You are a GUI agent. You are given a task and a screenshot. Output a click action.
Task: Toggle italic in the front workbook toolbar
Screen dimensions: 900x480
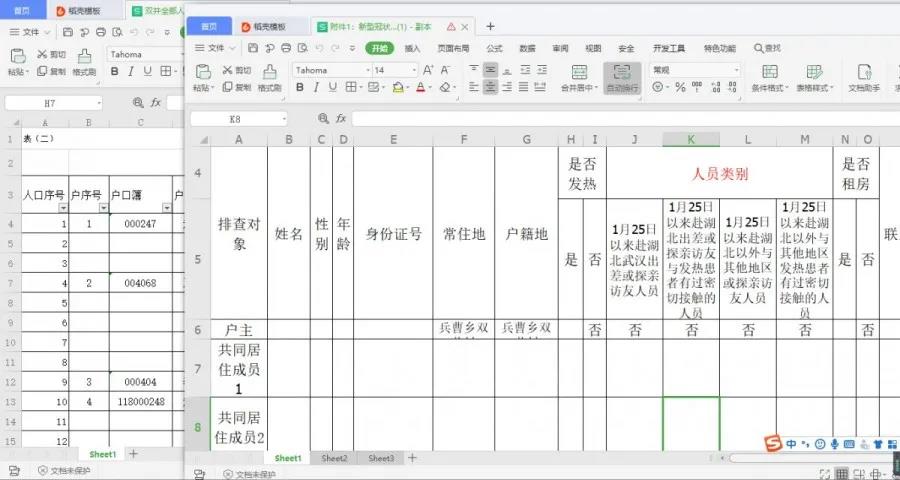(316, 88)
